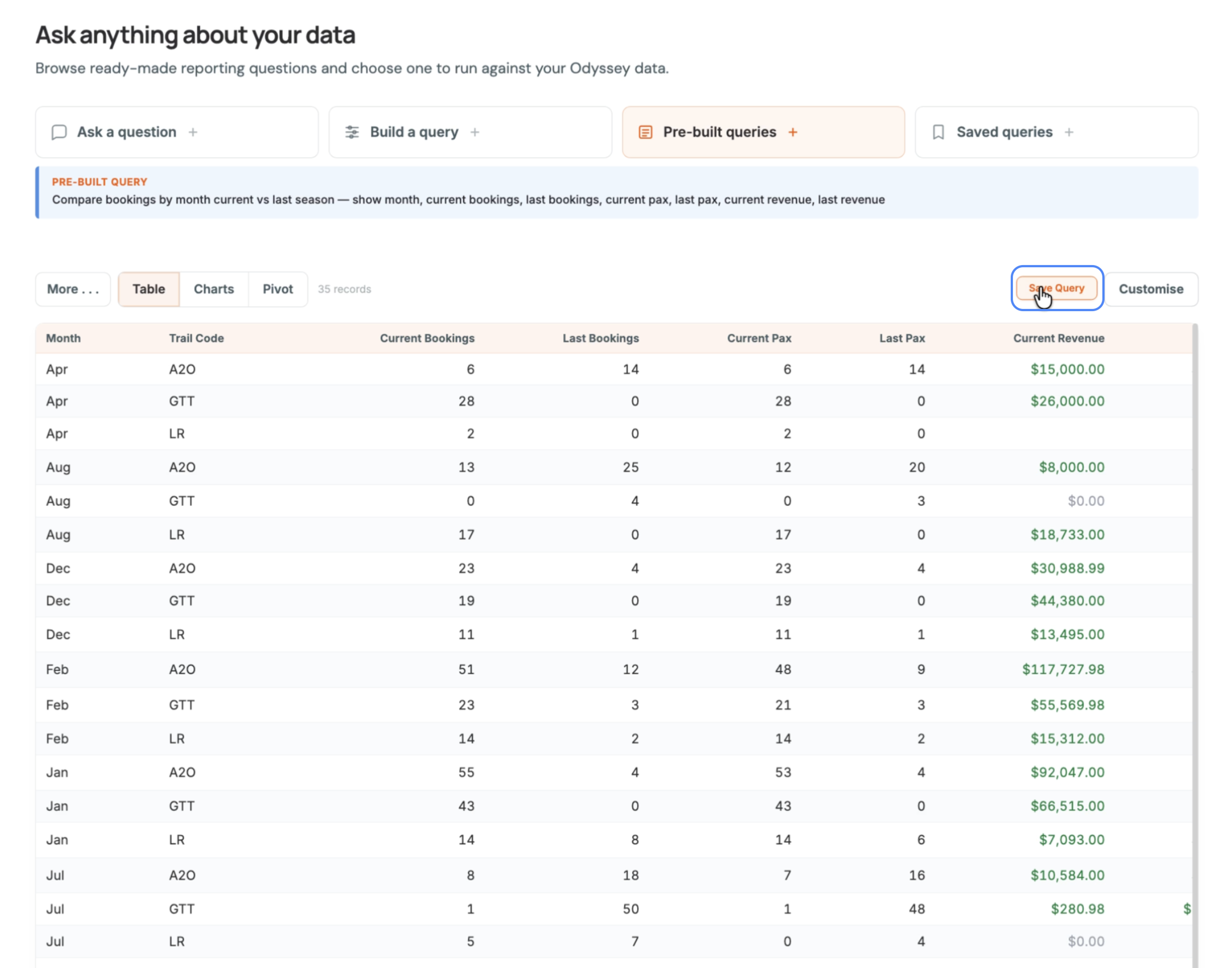Viewport: 1232px width, 968px height.
Task: Click the chat bubble icon beside Ask a question
Action: tap(59, 132)
